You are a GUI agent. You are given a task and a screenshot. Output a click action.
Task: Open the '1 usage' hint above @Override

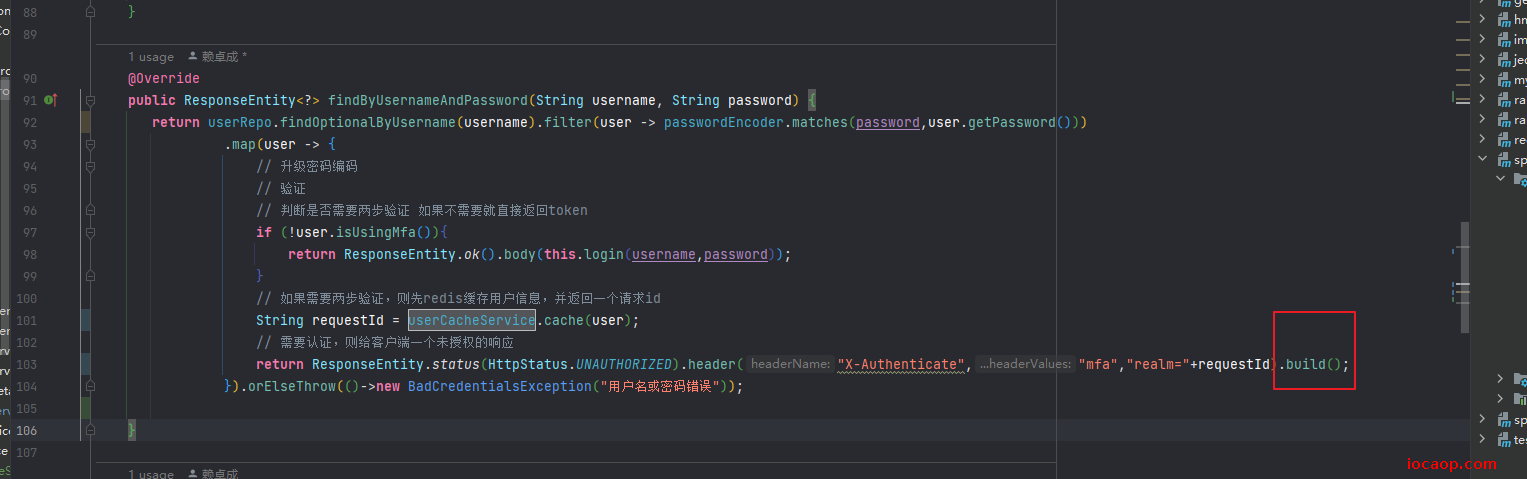click(x=151, y=57)
